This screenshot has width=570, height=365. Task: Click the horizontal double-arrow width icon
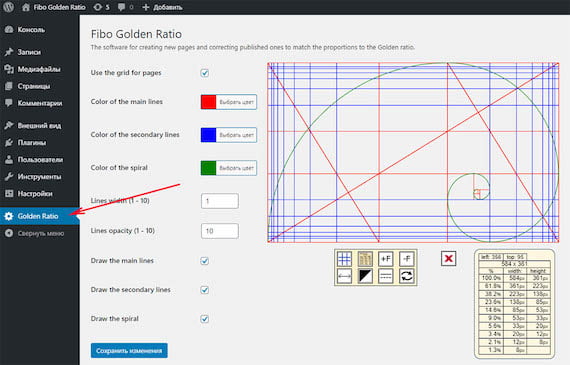pos(344,276)
